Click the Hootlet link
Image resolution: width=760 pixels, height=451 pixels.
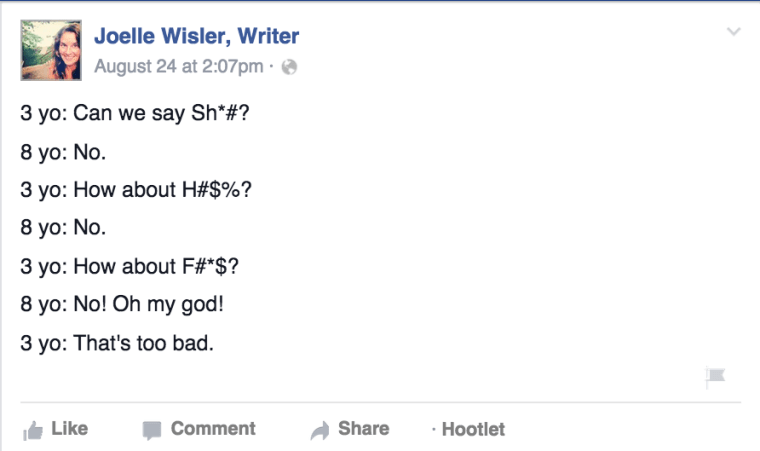click(473, 430)
